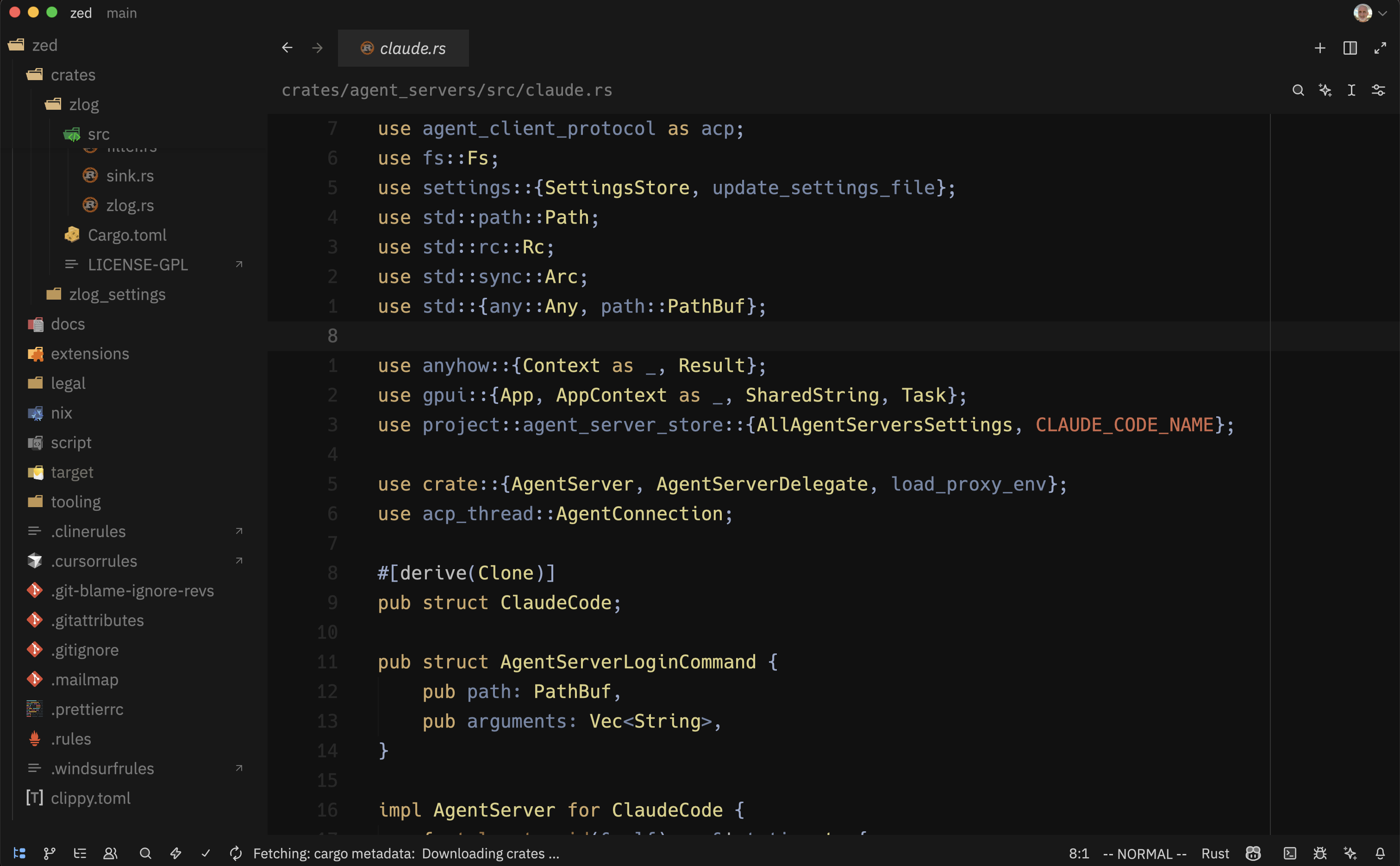Viewport: 1400px width, 866px height.
Task: Open project search magnifier in status bar
Action: click(x=145, y=853)
